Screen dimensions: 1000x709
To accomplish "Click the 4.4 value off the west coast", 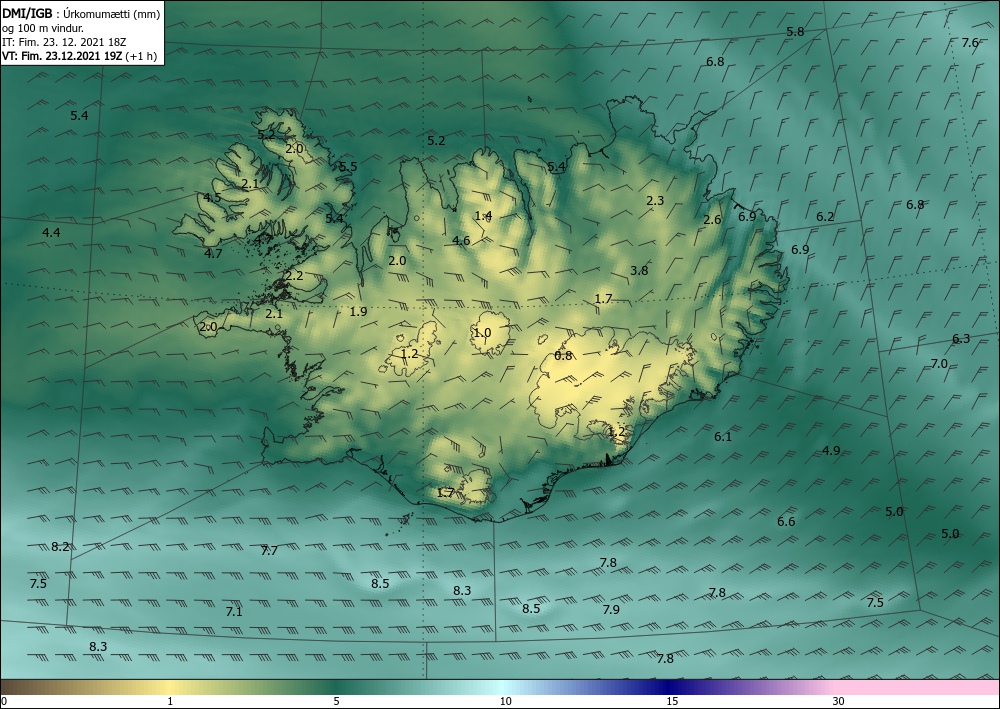I will tap(51, 233).
